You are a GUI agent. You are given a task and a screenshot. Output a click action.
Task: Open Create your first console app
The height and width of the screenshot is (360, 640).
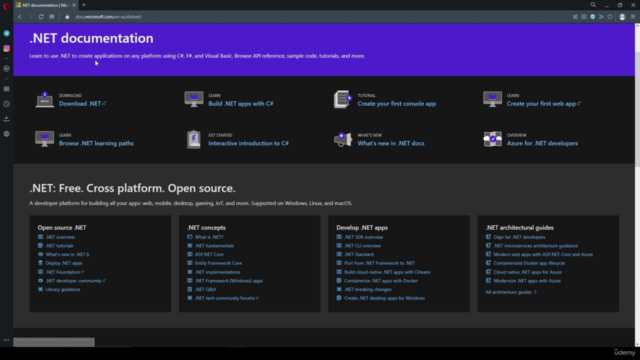coord(397,104)
